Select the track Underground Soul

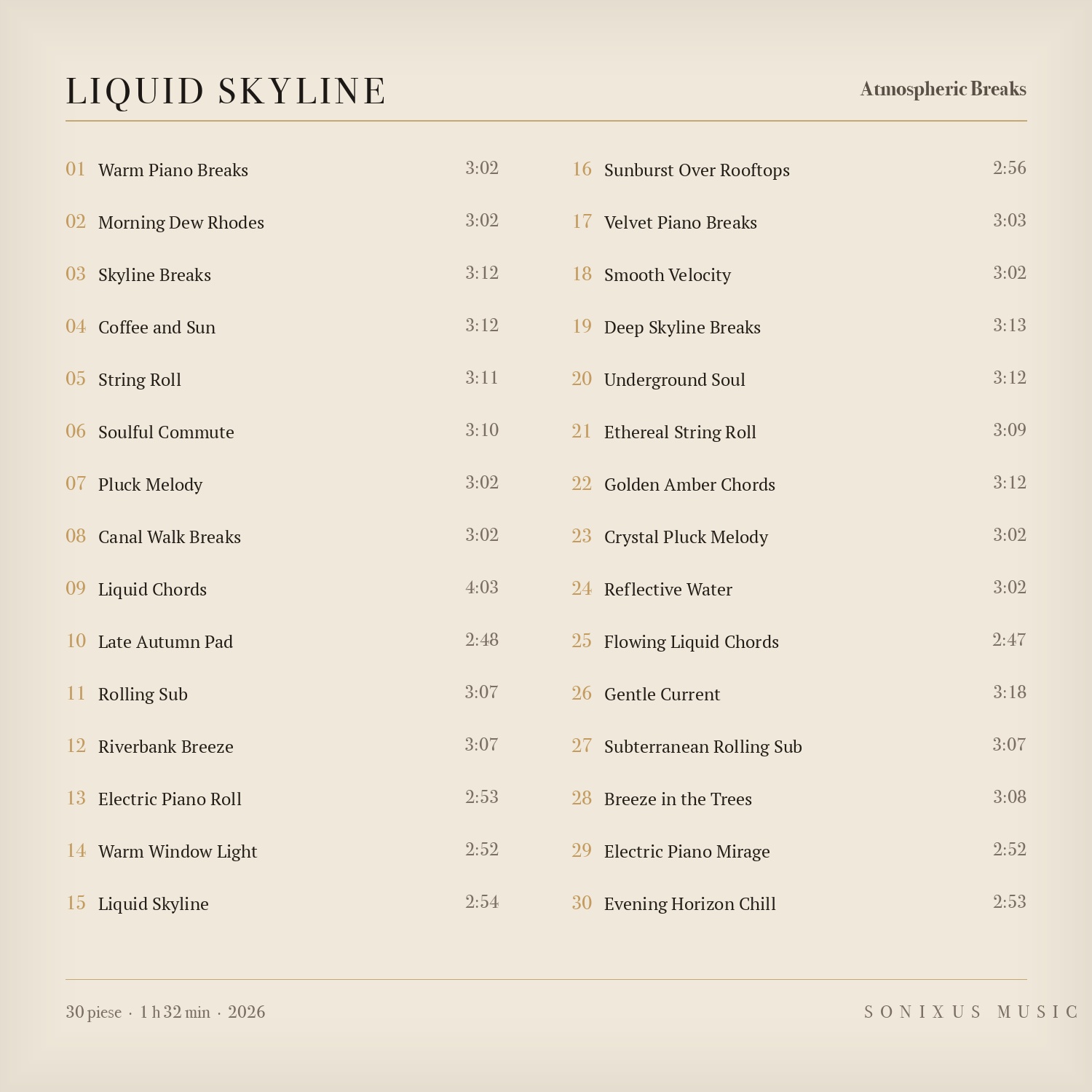(x=799, y=379)
